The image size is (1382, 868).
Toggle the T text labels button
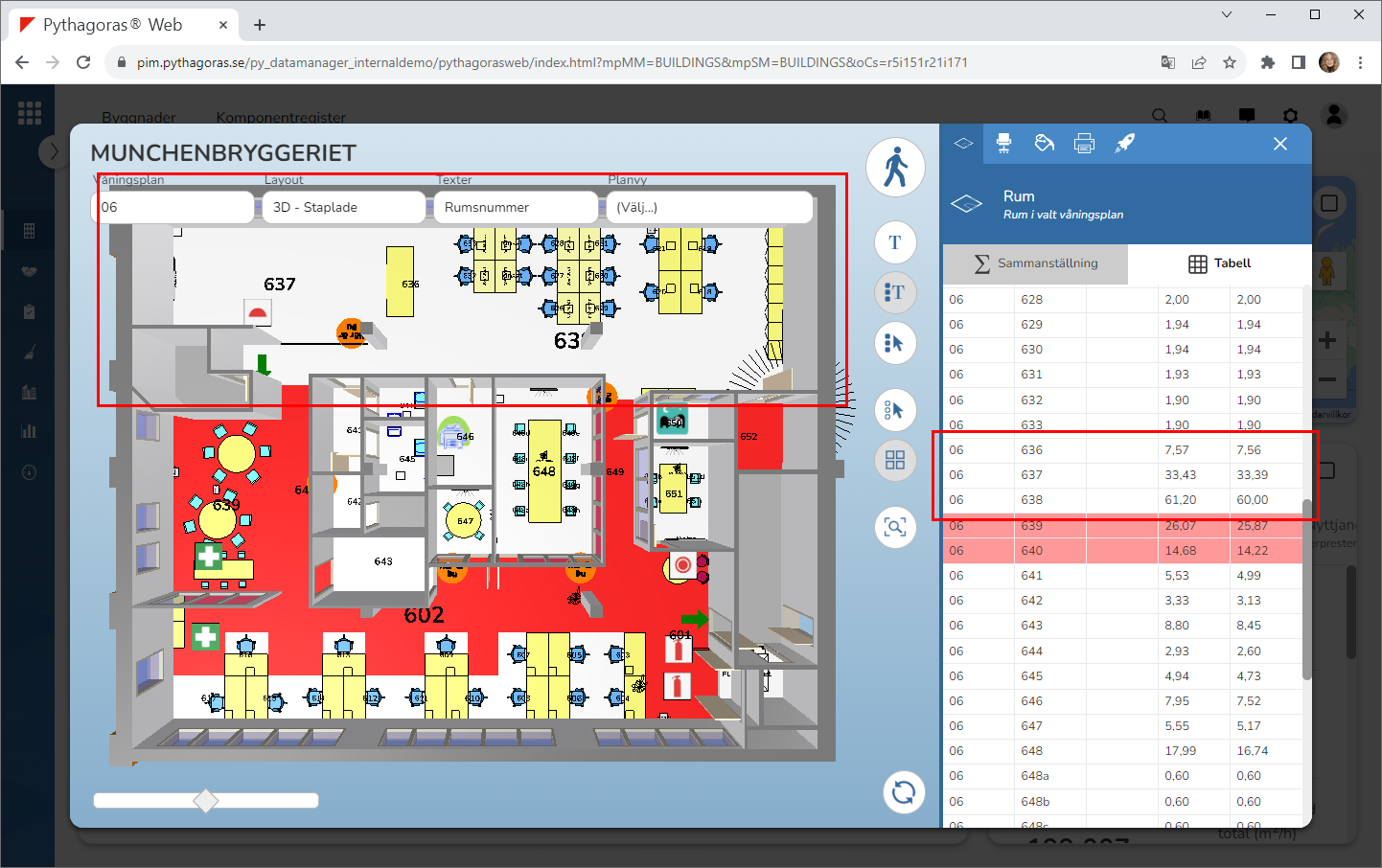coord(895,242)
